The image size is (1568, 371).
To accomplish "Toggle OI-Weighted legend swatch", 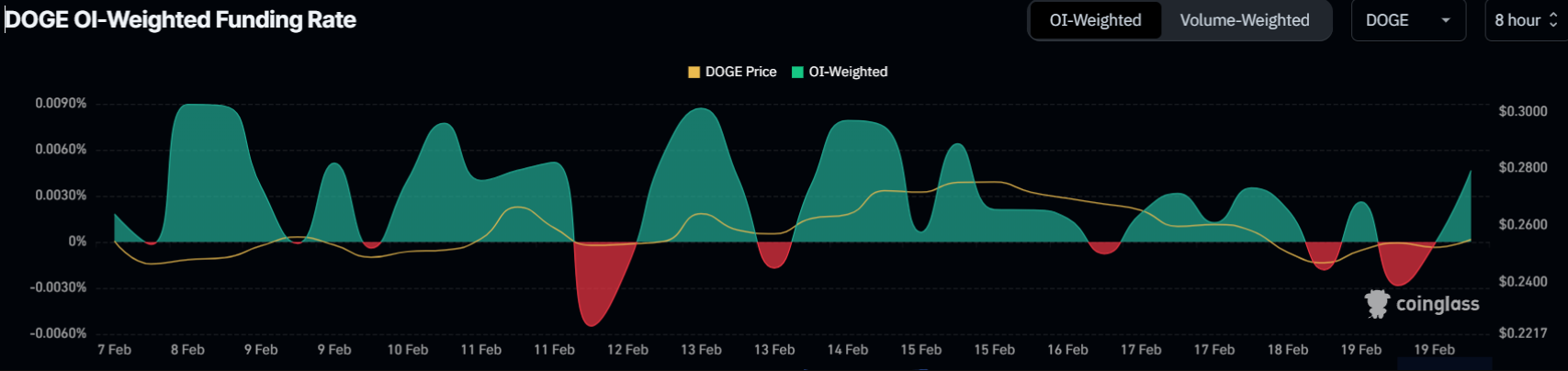I will tap(798, 72).
